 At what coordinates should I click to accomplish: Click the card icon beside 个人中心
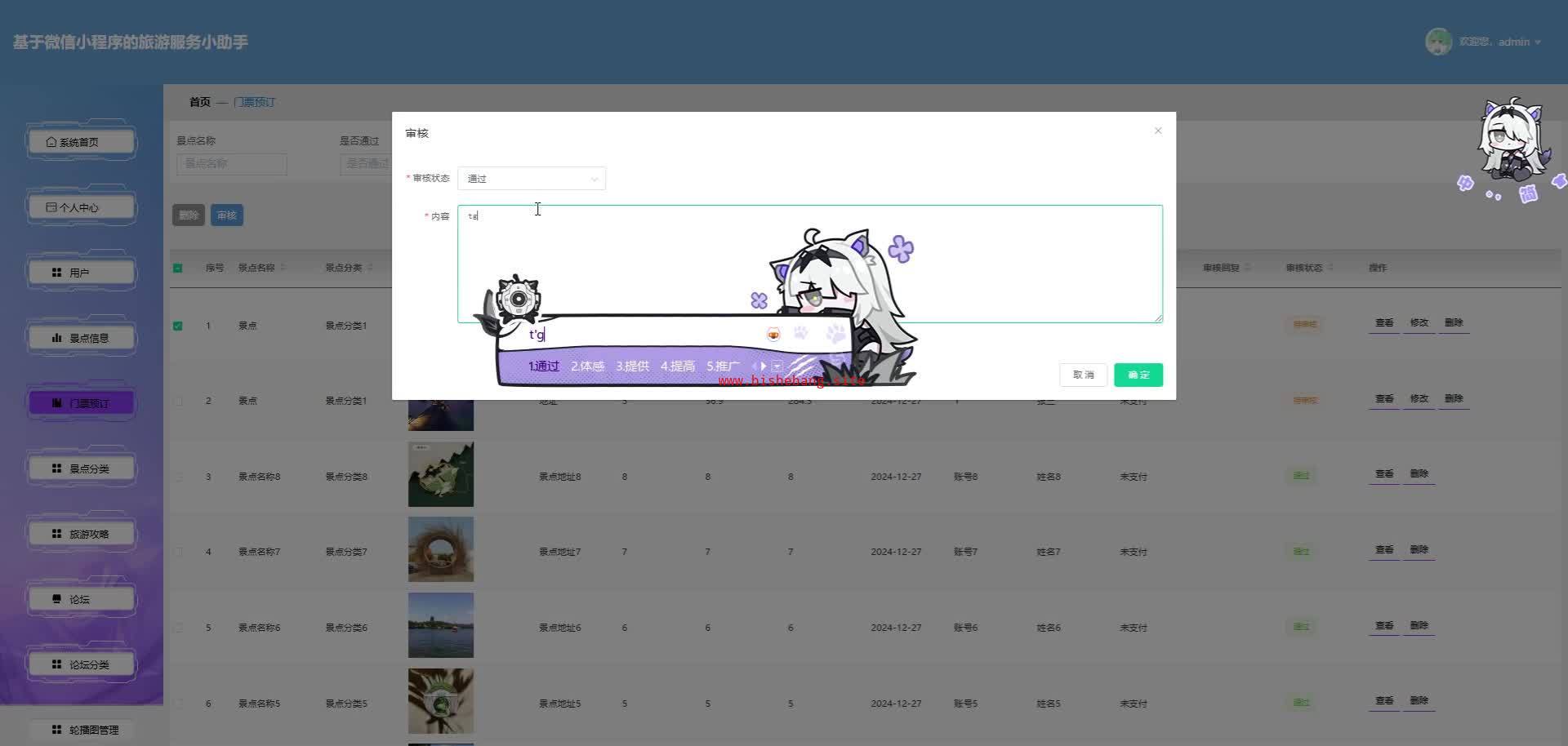(x=51, y=207)
